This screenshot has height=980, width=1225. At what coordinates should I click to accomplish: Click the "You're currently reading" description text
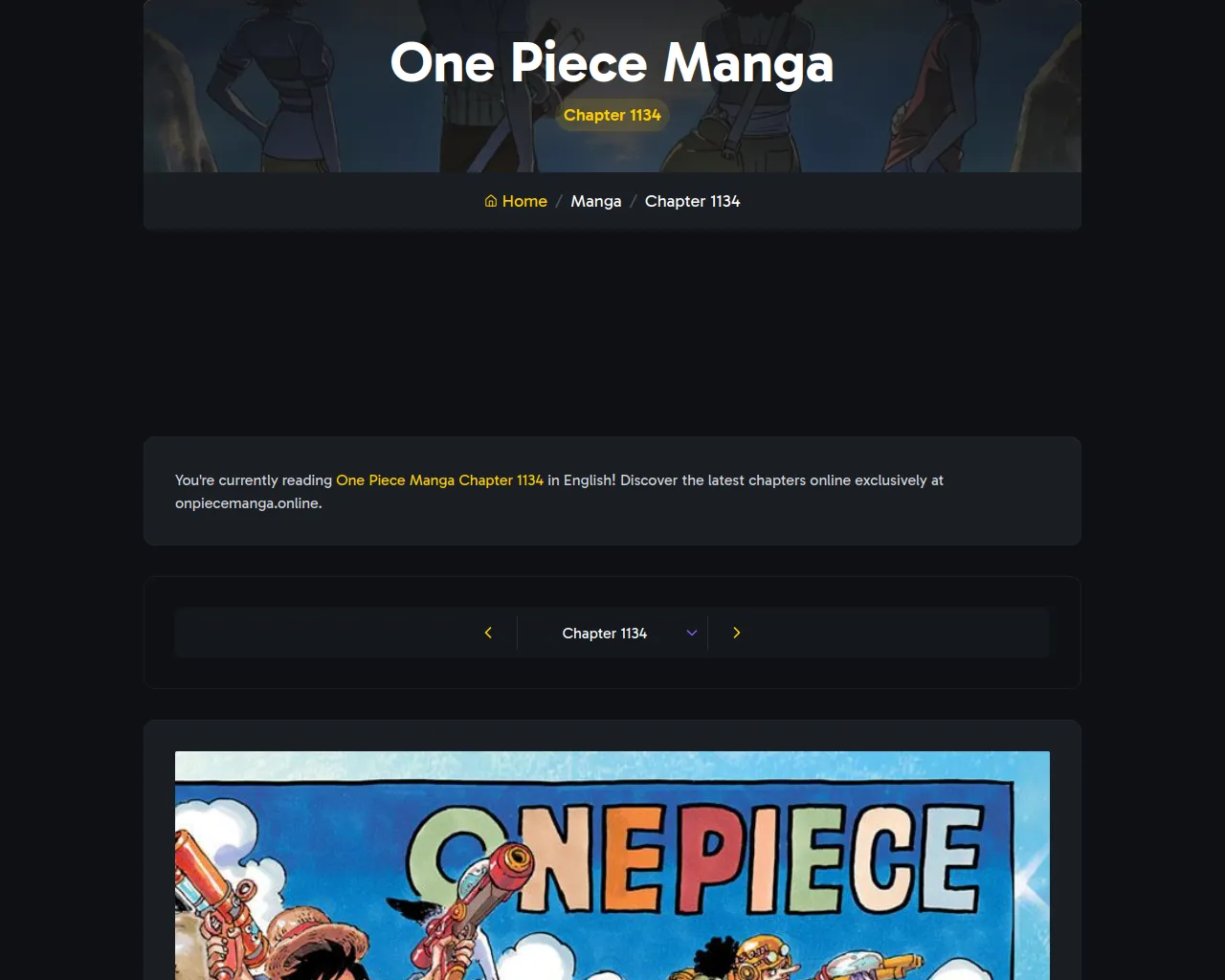(x=559, y=492)
